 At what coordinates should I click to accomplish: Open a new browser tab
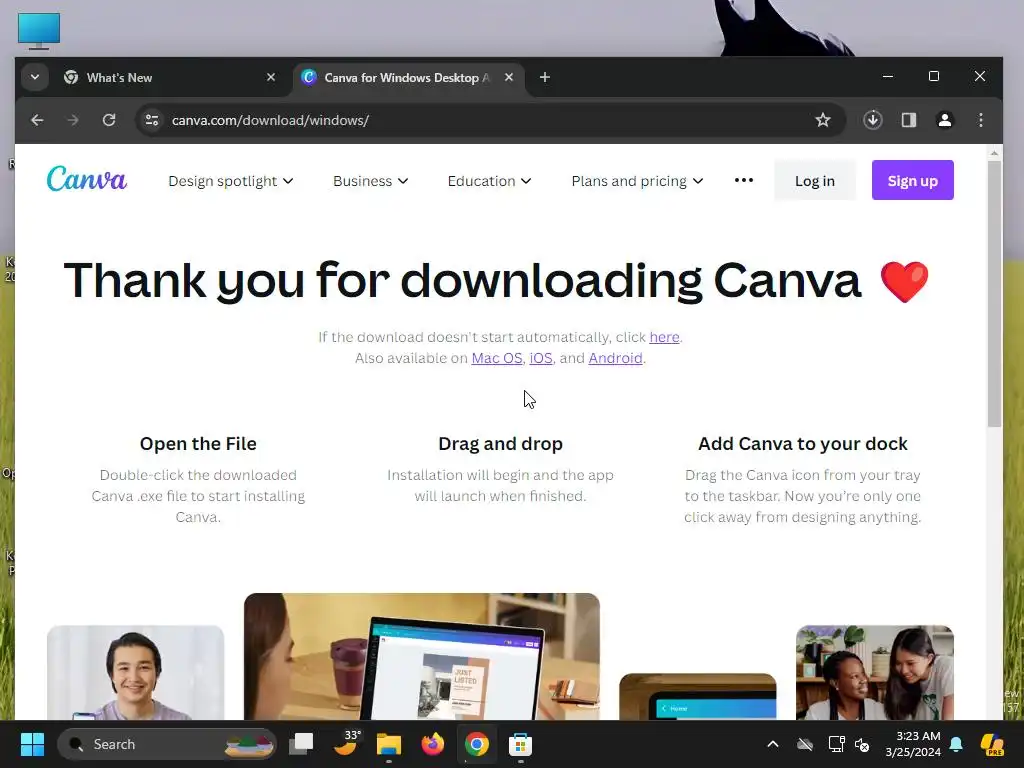tap(545, 78)
